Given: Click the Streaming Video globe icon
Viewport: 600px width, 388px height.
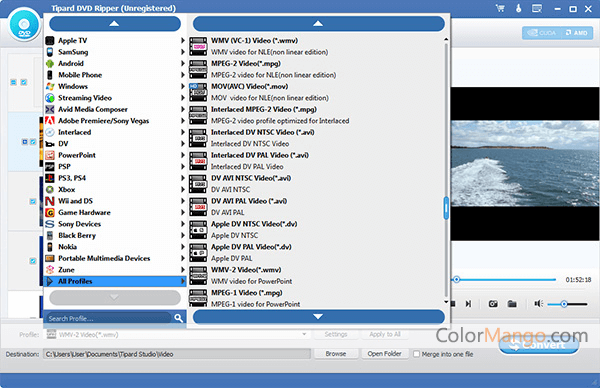Looking at the screenshot, I should coord(50,98).
